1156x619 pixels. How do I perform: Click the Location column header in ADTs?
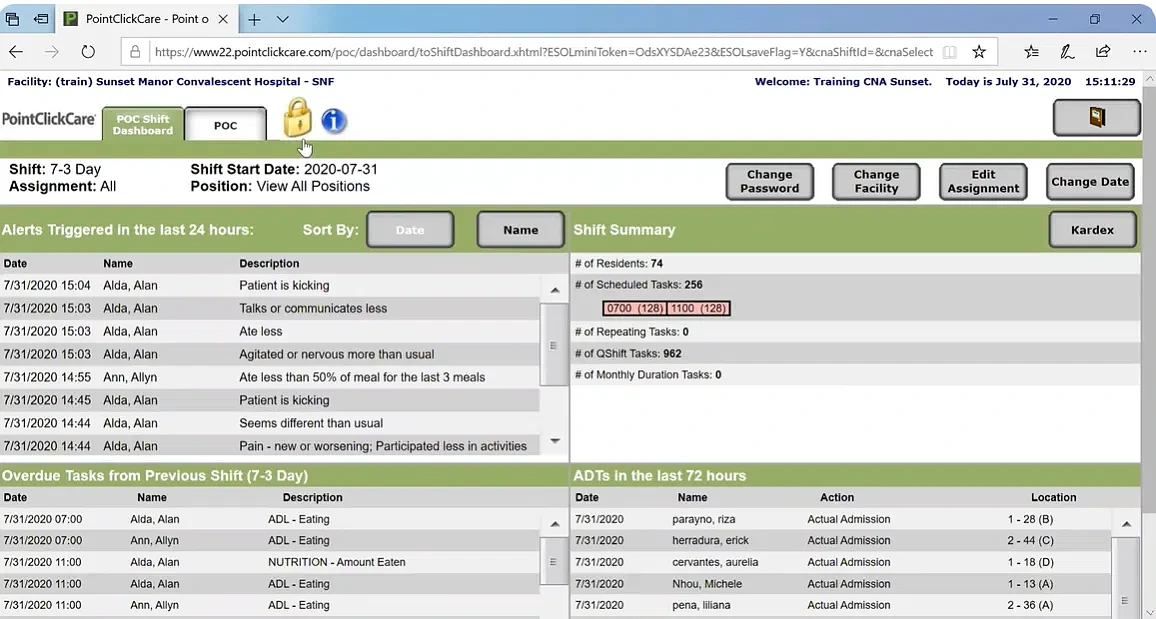(1054, 497)
